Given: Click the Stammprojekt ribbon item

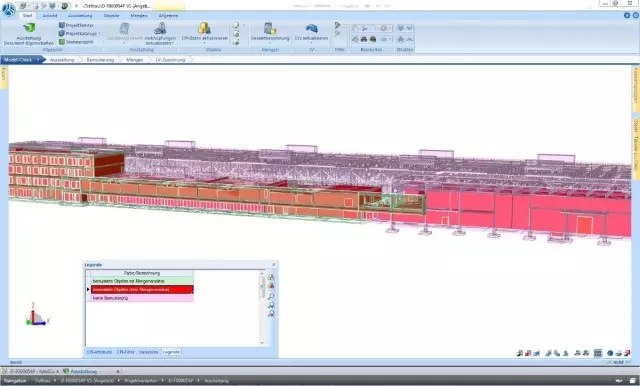Looking at the screenshot, I should [x=76, y=42].
